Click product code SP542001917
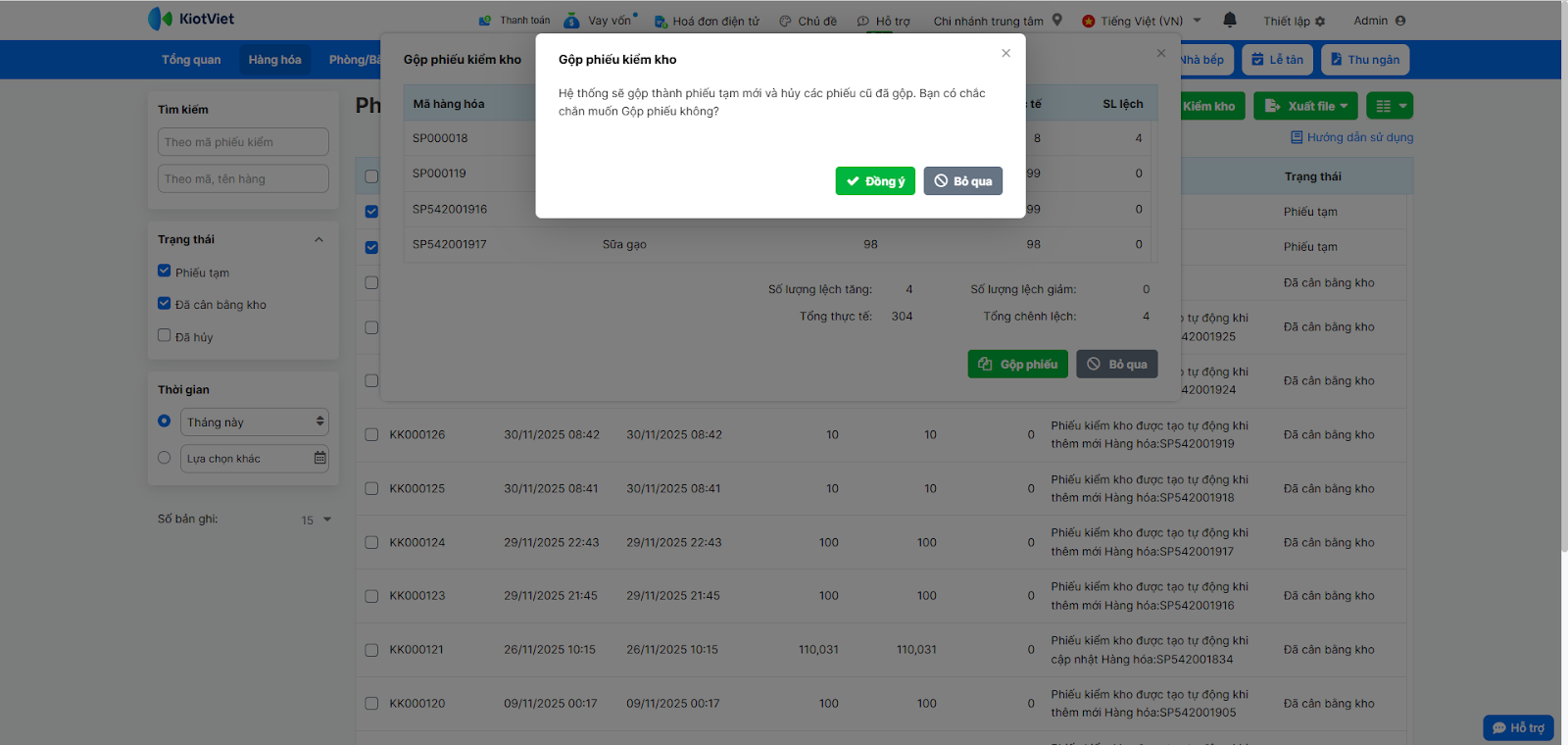1568x745 pixels. click(x=450, y=244)
